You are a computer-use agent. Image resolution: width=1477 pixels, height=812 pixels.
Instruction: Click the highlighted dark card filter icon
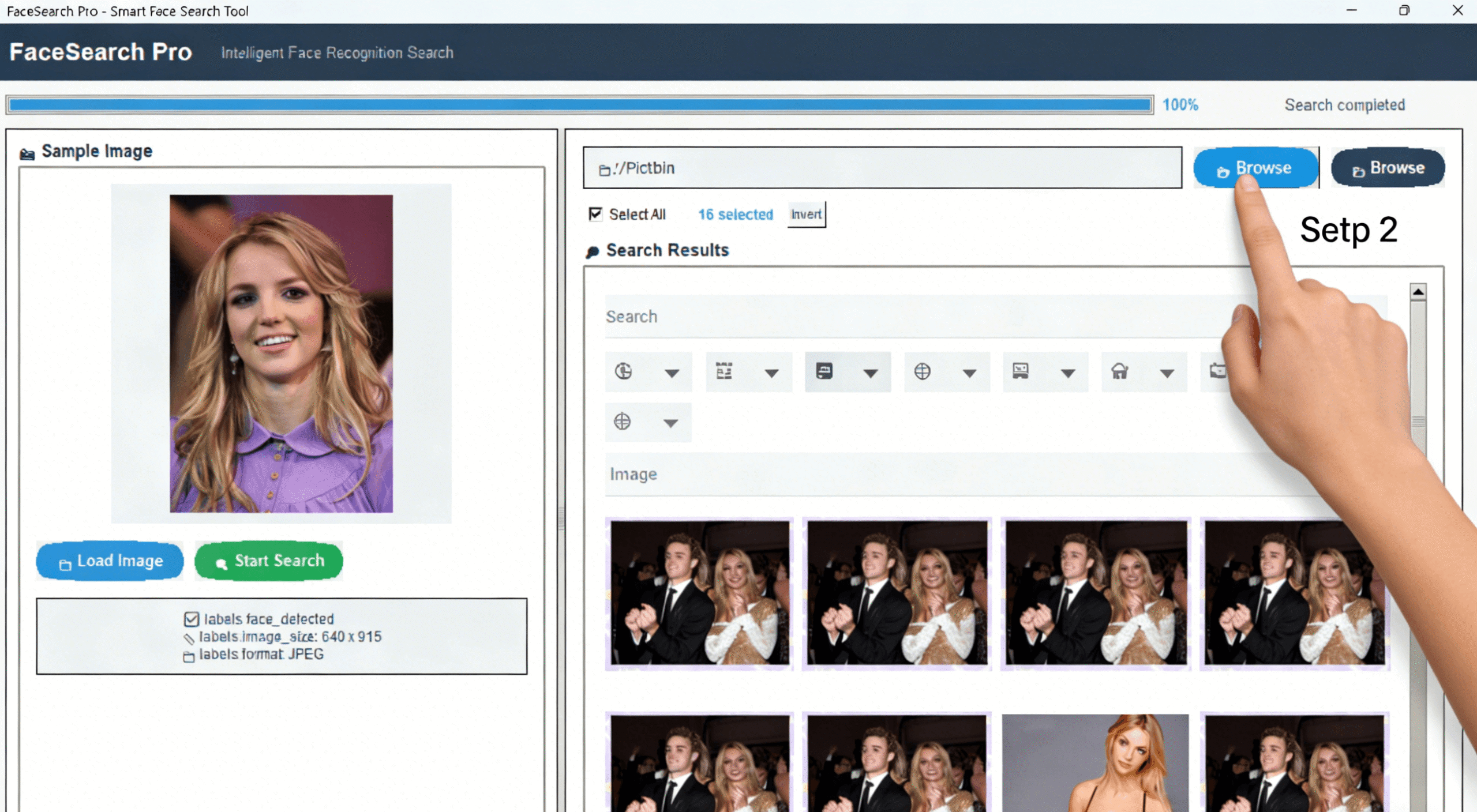click(x=824, y=371)
